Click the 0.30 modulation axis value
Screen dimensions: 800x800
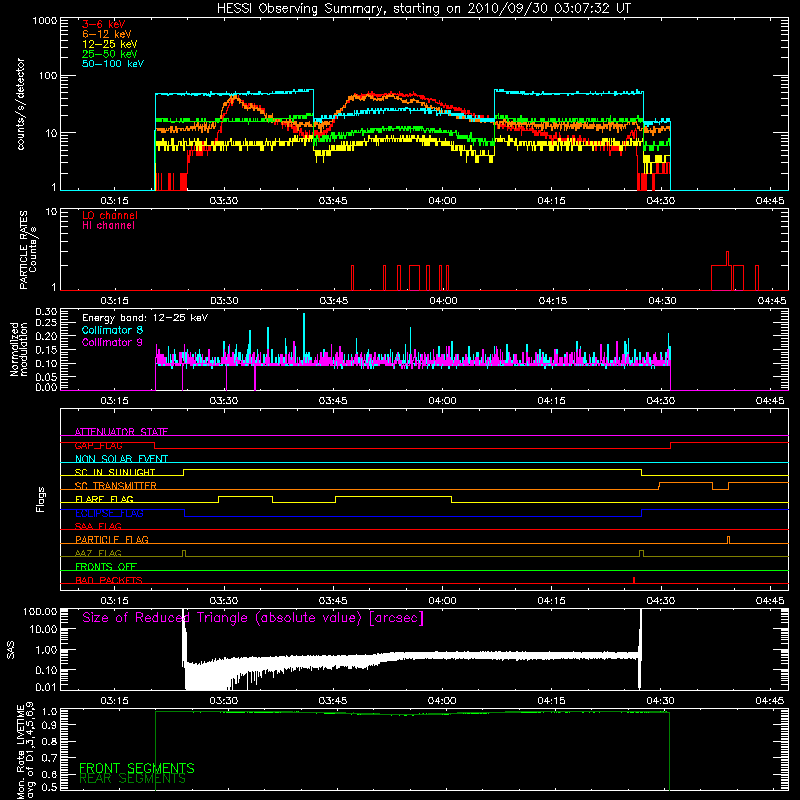pyautogui.click(x=46, y=311)
